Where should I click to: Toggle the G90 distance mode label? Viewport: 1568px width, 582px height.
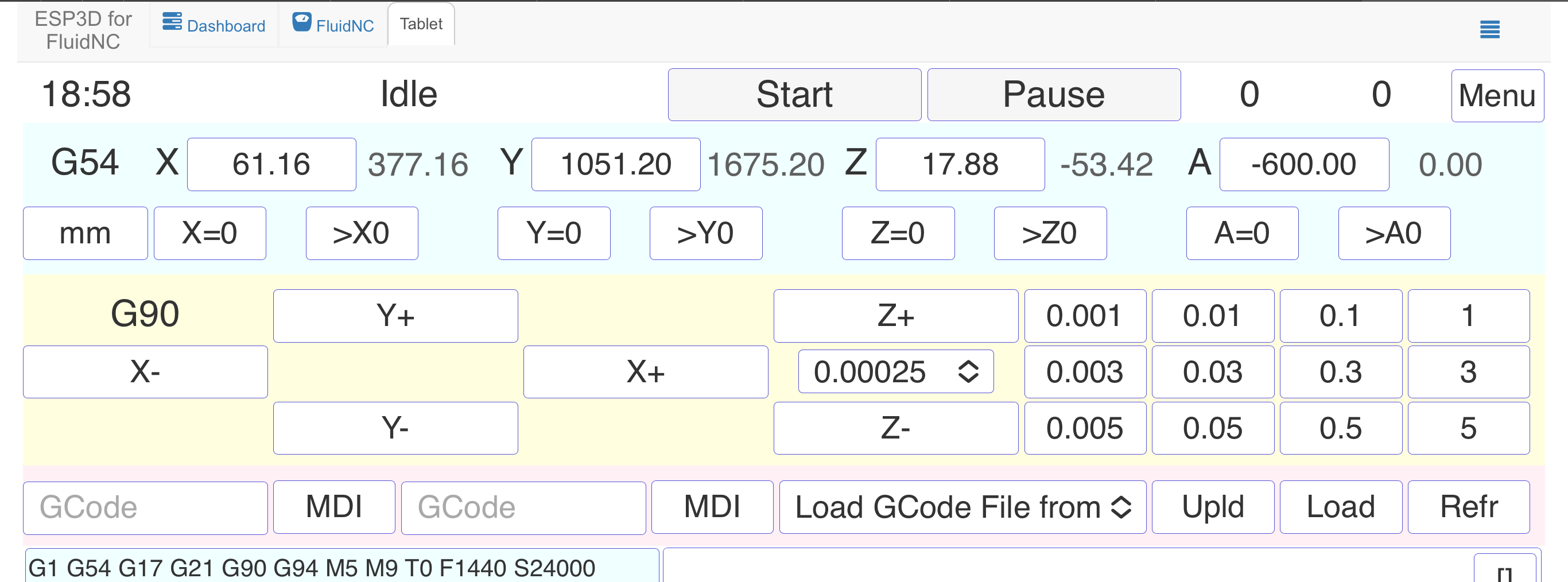click(x=145, y=314)
